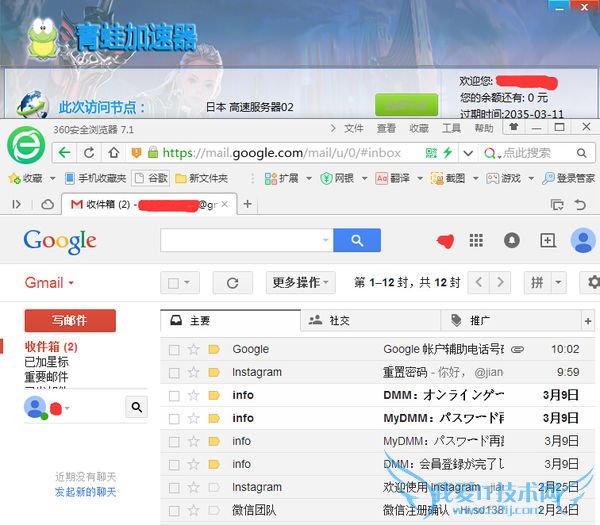This screenshot has height=525, width=600.
Task: Search chat contacts magnifier button
Action: [137, 407]
